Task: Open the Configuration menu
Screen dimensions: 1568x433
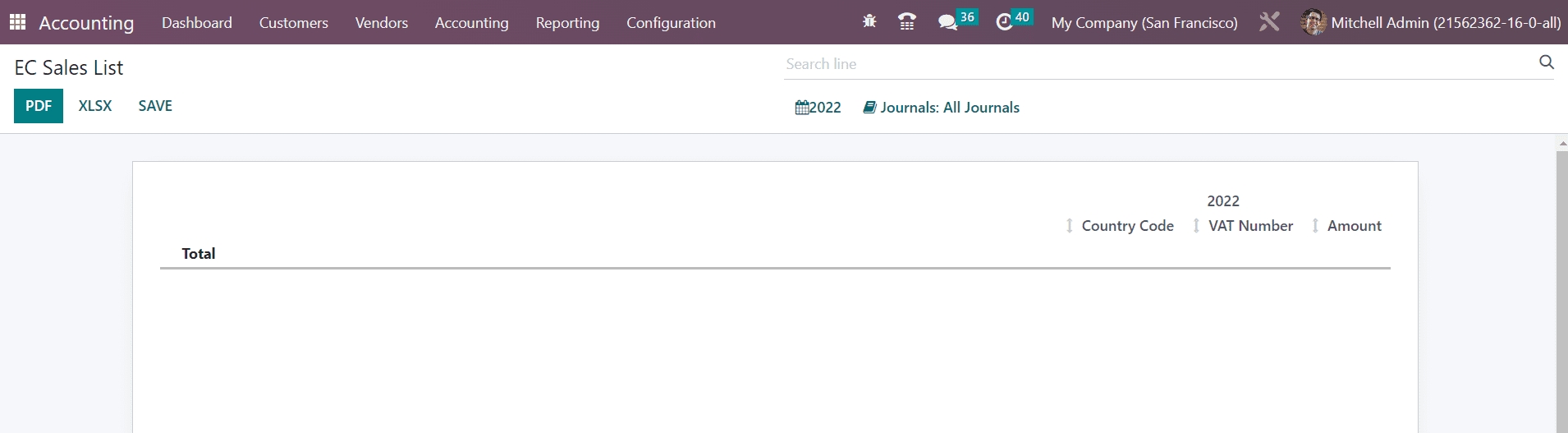Action: click(671, 23)
